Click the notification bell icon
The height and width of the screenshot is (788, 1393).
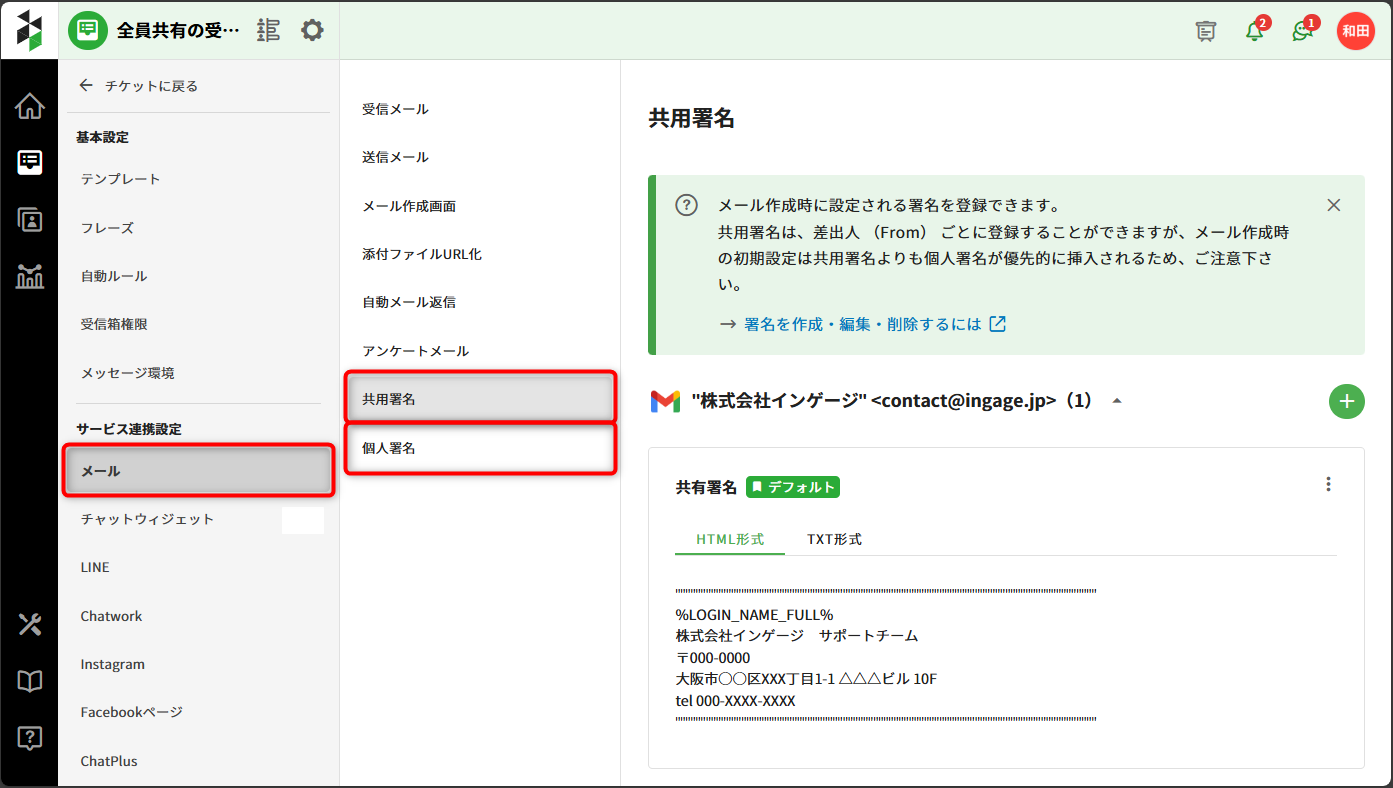tap(1254, 31)
